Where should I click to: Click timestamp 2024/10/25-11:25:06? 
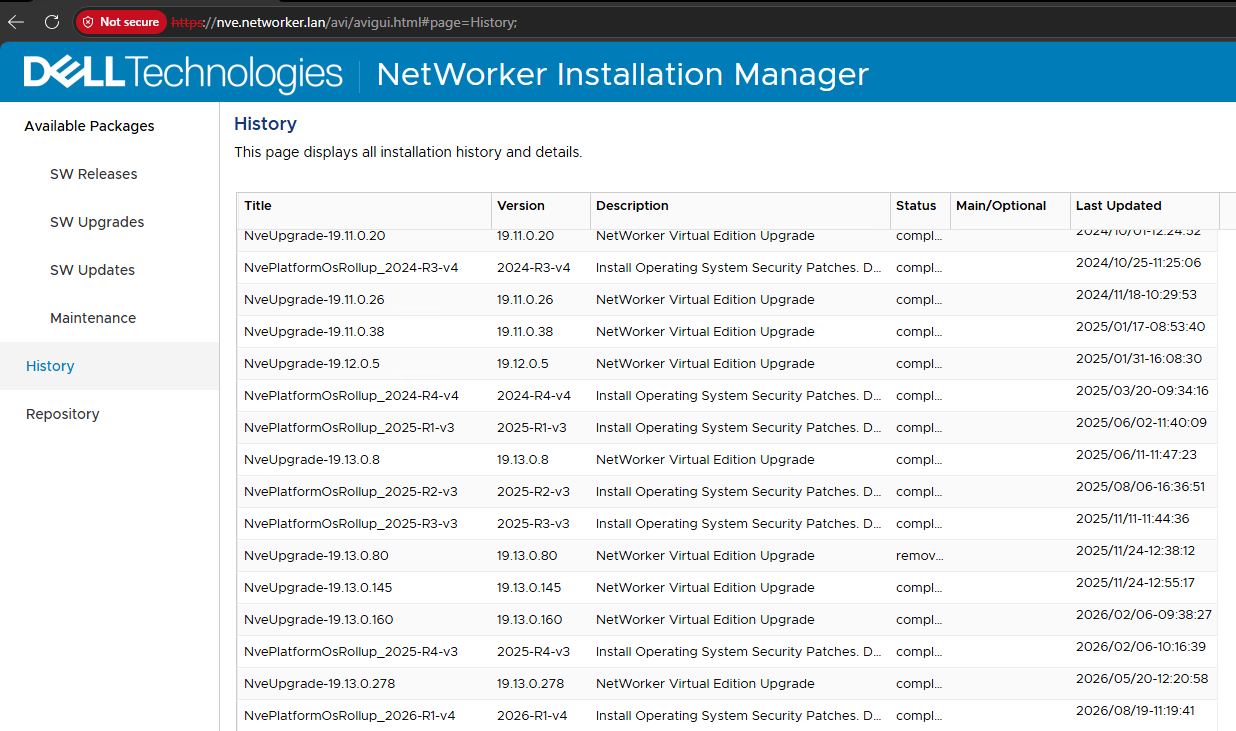1139,262
